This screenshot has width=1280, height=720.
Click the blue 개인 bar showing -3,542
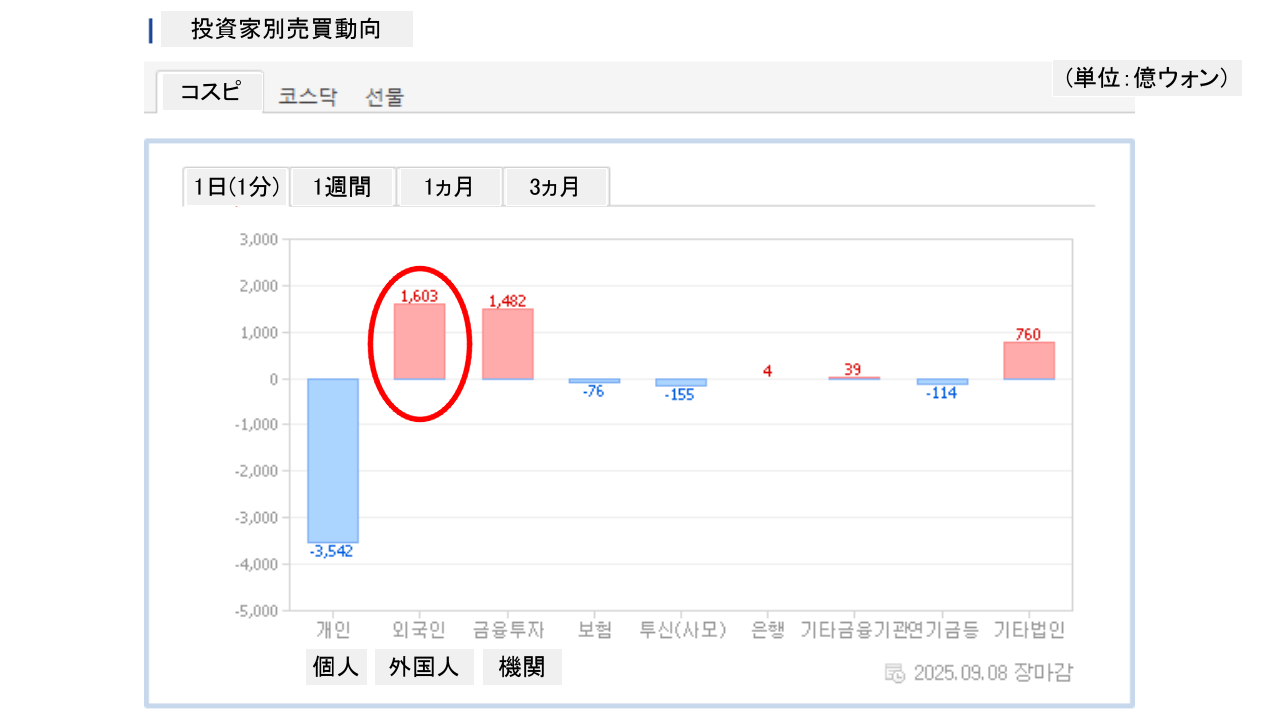333,460
